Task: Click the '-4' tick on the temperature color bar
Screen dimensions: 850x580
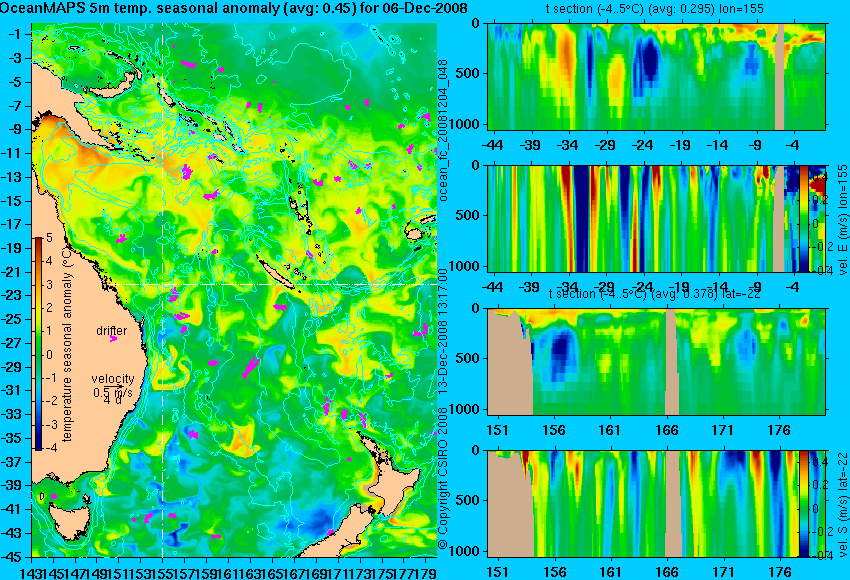Action: pyautogui.click(x=49, y=448)
